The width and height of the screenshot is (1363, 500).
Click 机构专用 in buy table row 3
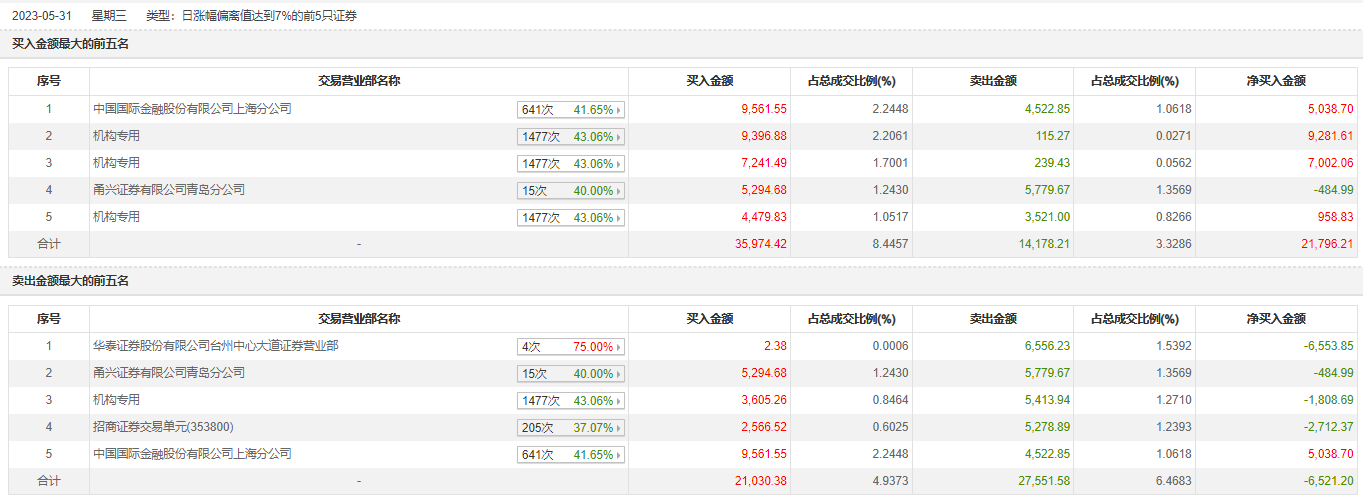pos(116,163)
